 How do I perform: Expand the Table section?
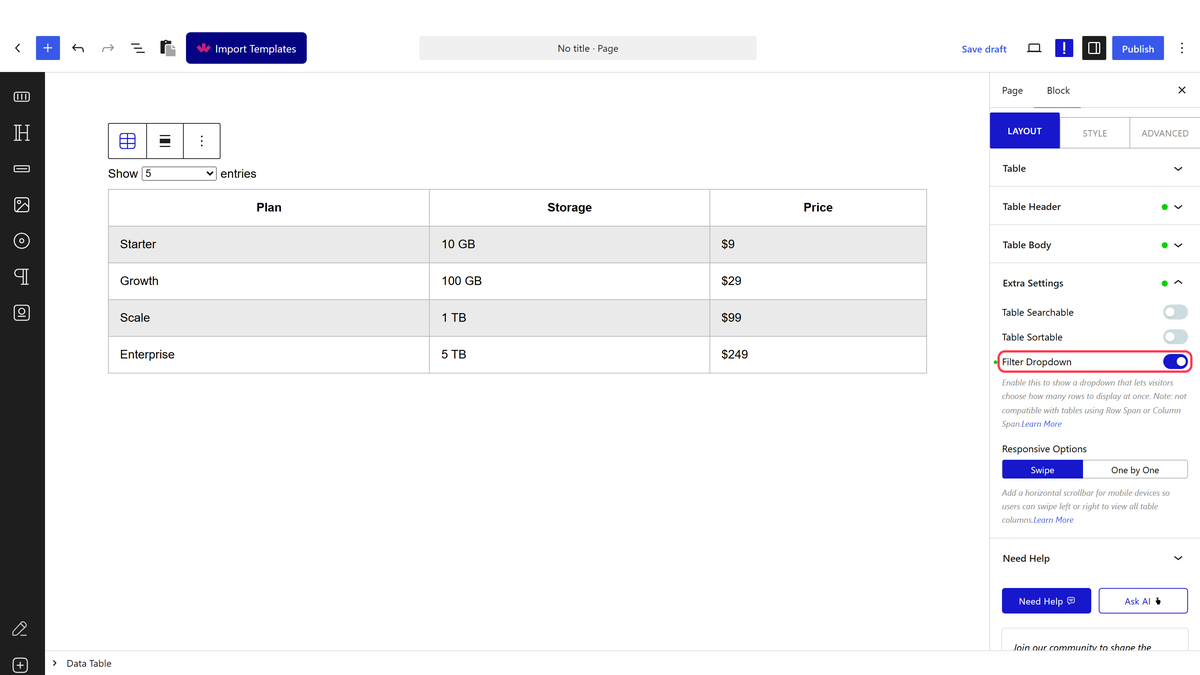(x=1094, y=169)
